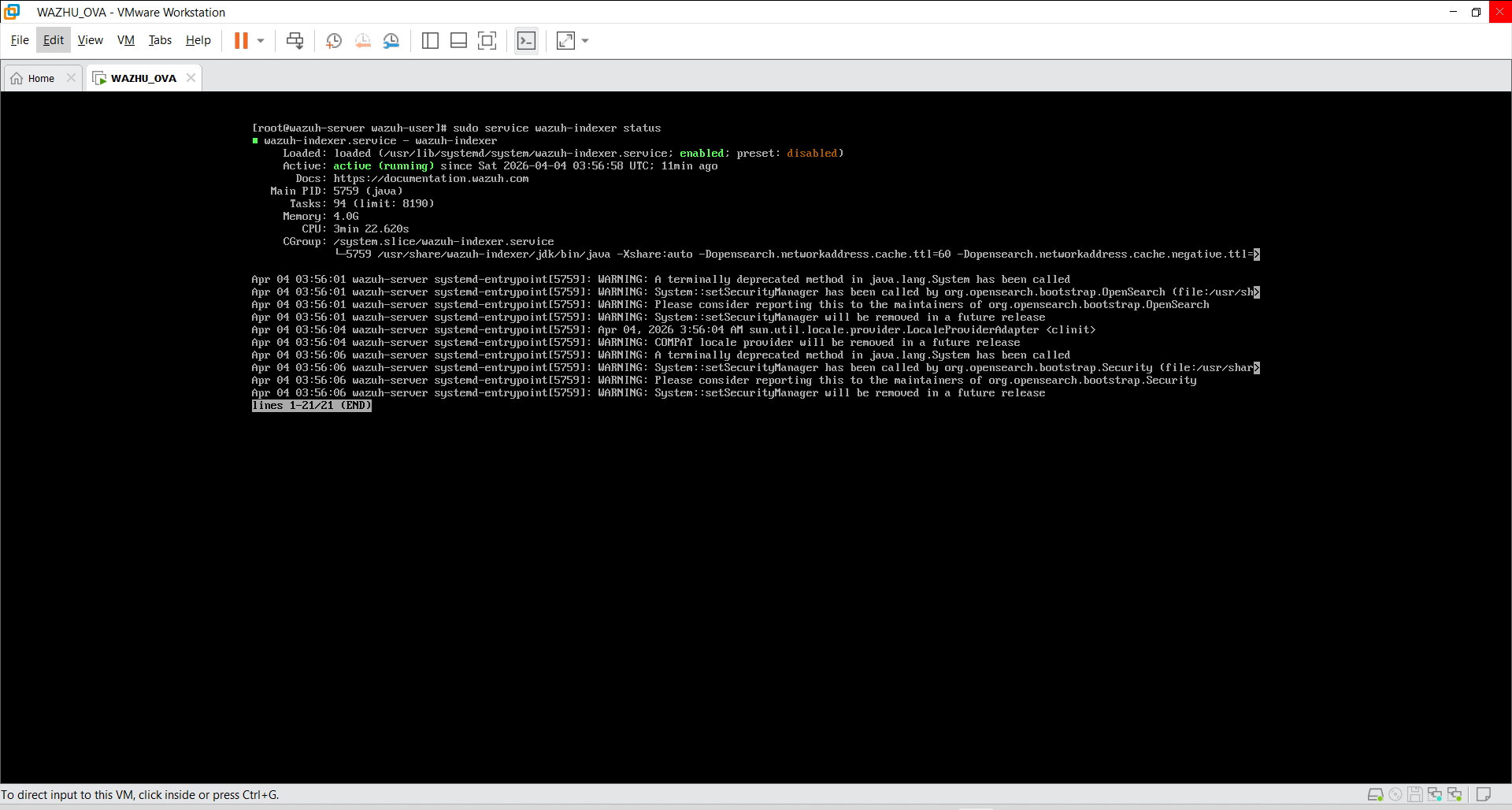Image resolution: width=1512 pixels, height=810 pixels.
Task: Take a snapshot of this VM
Action: click(334, 41)
